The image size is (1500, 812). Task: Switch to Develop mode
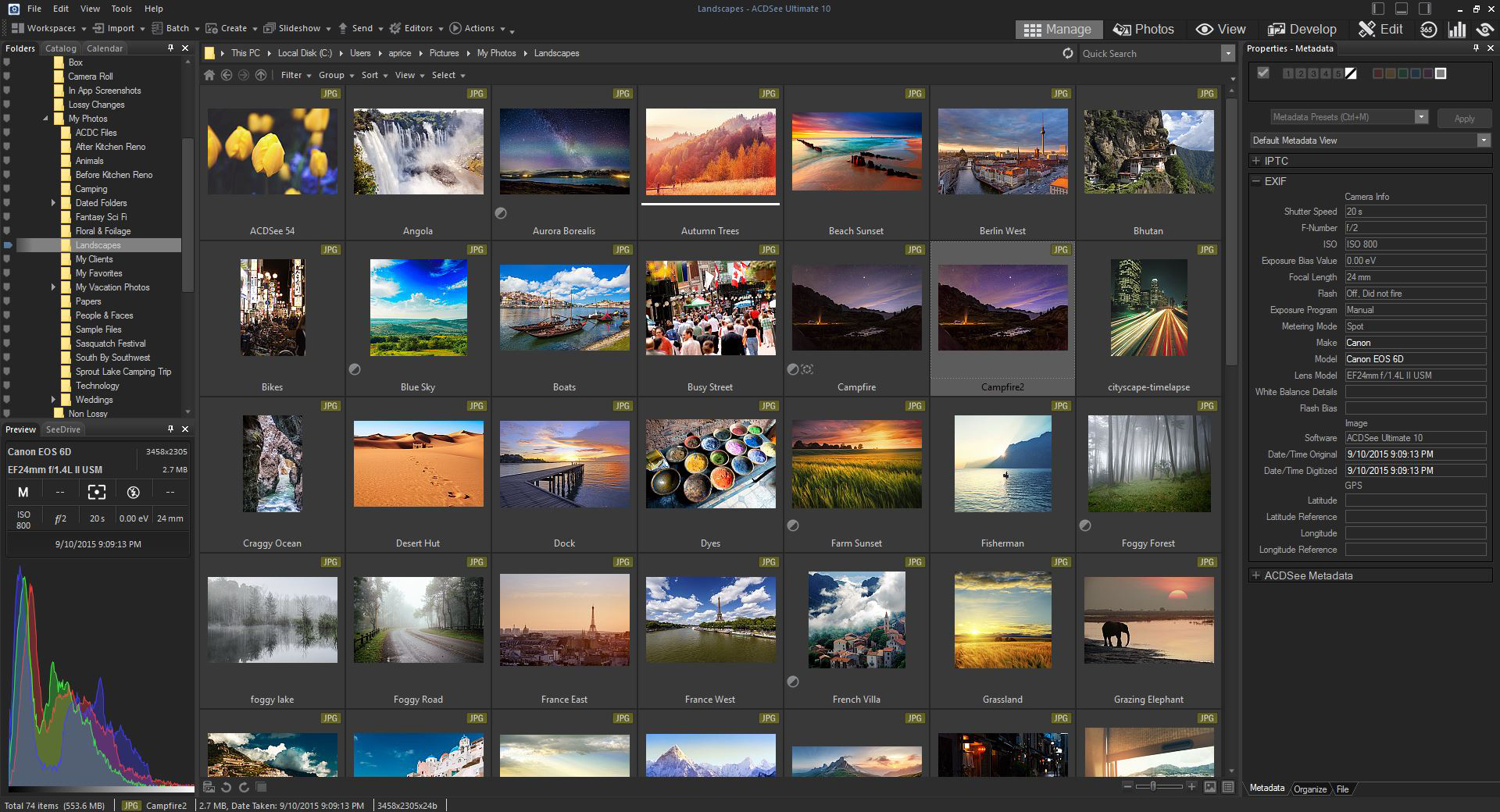coord(1302,30)
